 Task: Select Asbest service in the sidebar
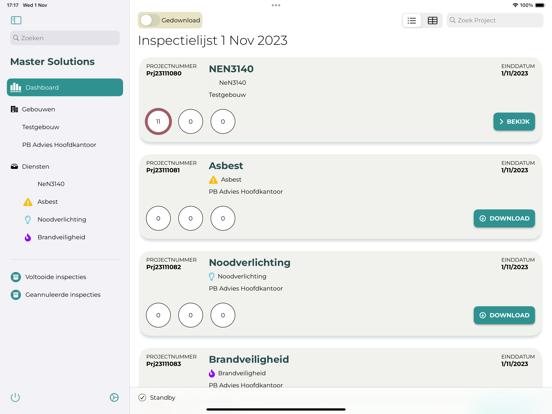pyautogui.click(x=47, y=202)
